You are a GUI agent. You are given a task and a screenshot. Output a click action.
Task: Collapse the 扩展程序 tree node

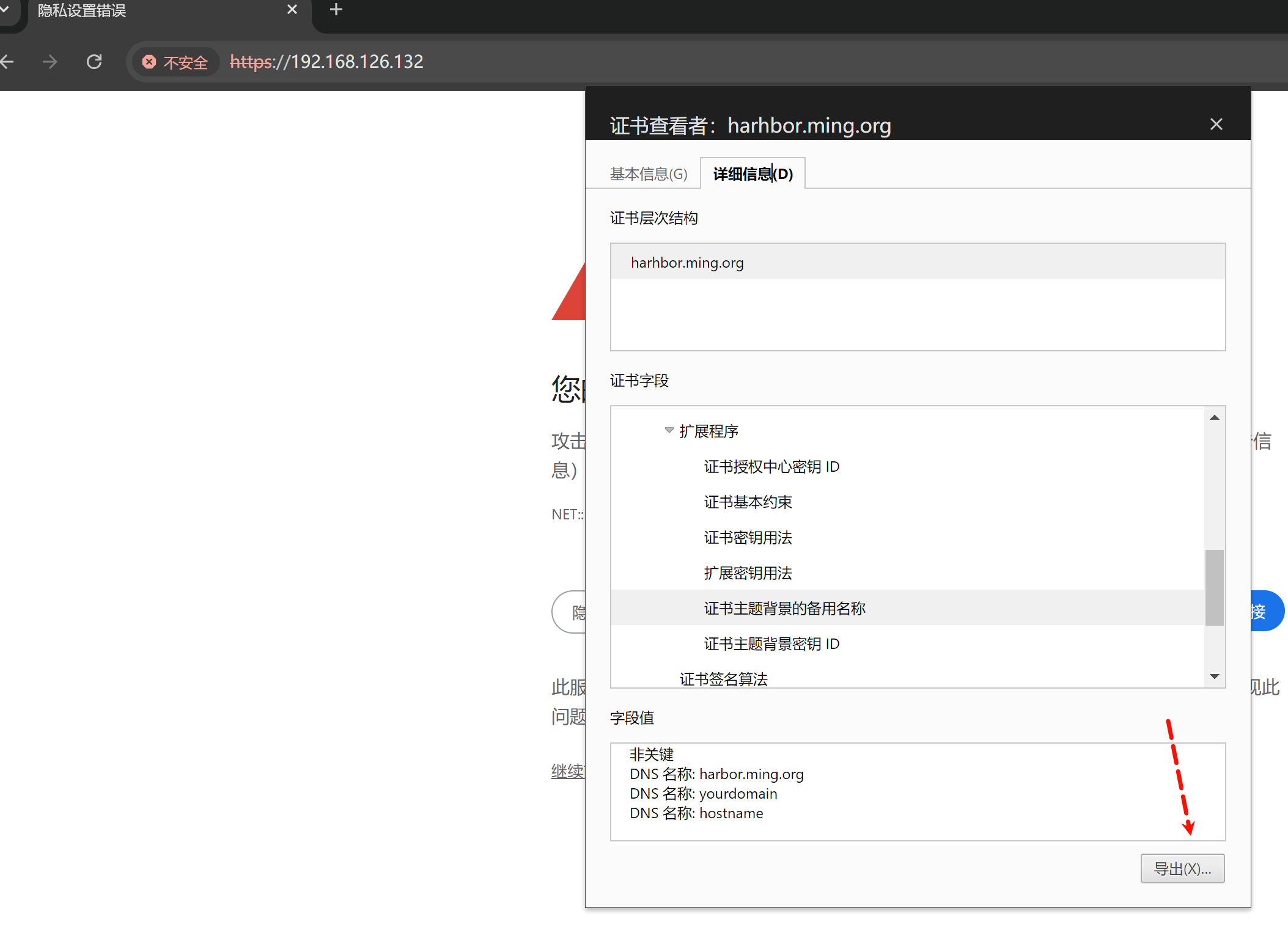(x=669, y=430)
